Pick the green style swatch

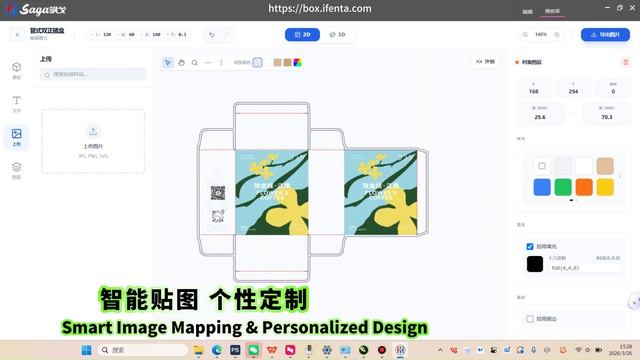tap(563, 187)
